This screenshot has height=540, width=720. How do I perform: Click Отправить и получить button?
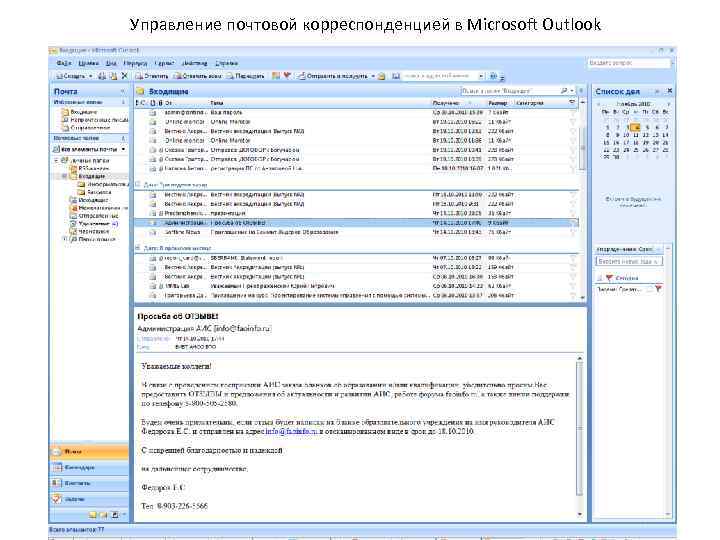tap(333, 76)
